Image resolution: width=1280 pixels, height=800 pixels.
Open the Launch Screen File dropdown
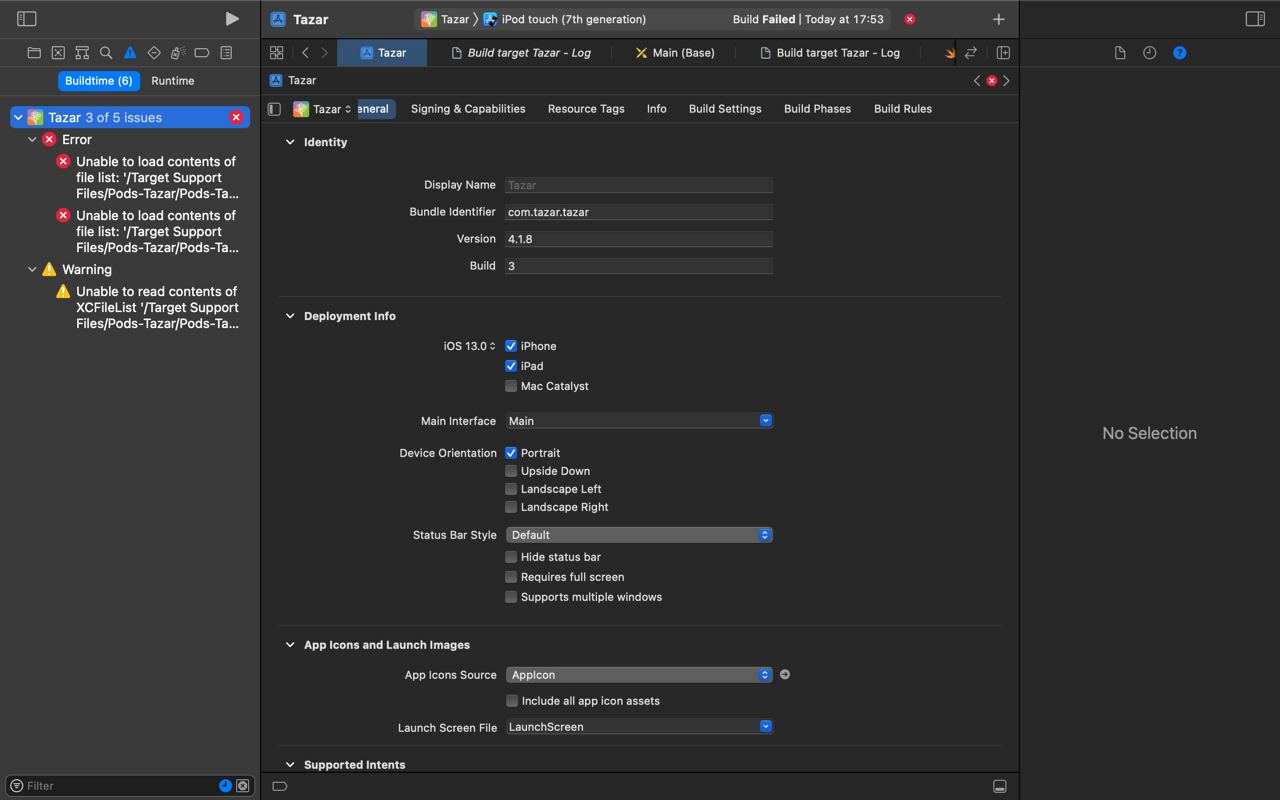click(x=639, y=727)
